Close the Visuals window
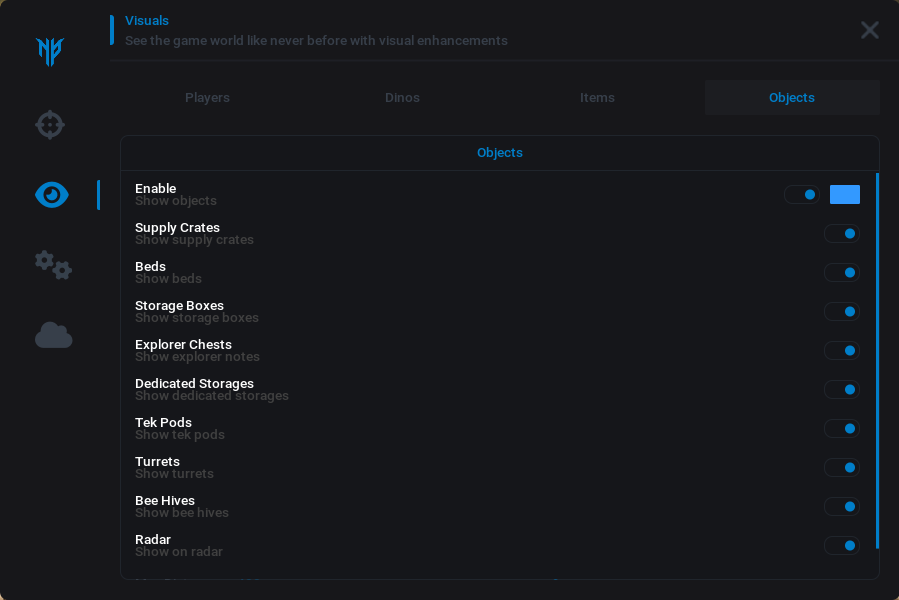Viewport: 899px width, 600px height. pos(869,30)
